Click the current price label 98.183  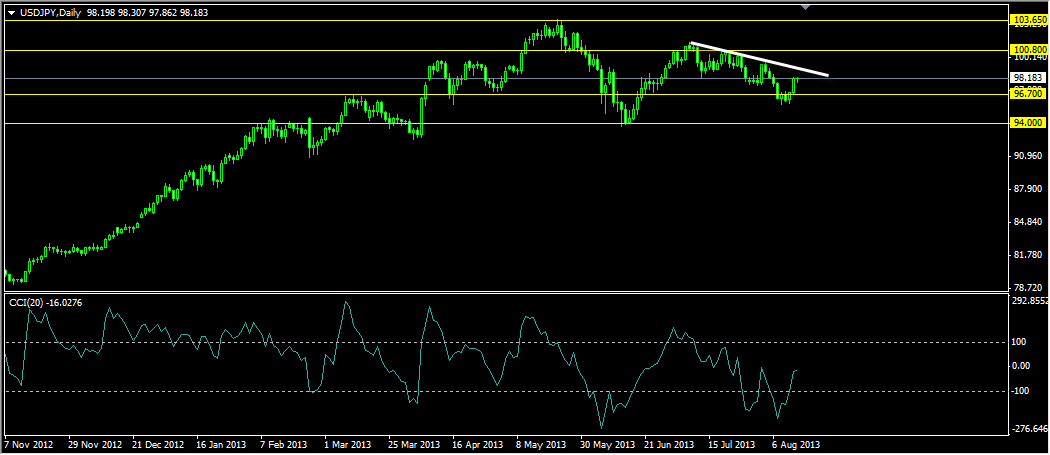click(x=1030, y=78)
